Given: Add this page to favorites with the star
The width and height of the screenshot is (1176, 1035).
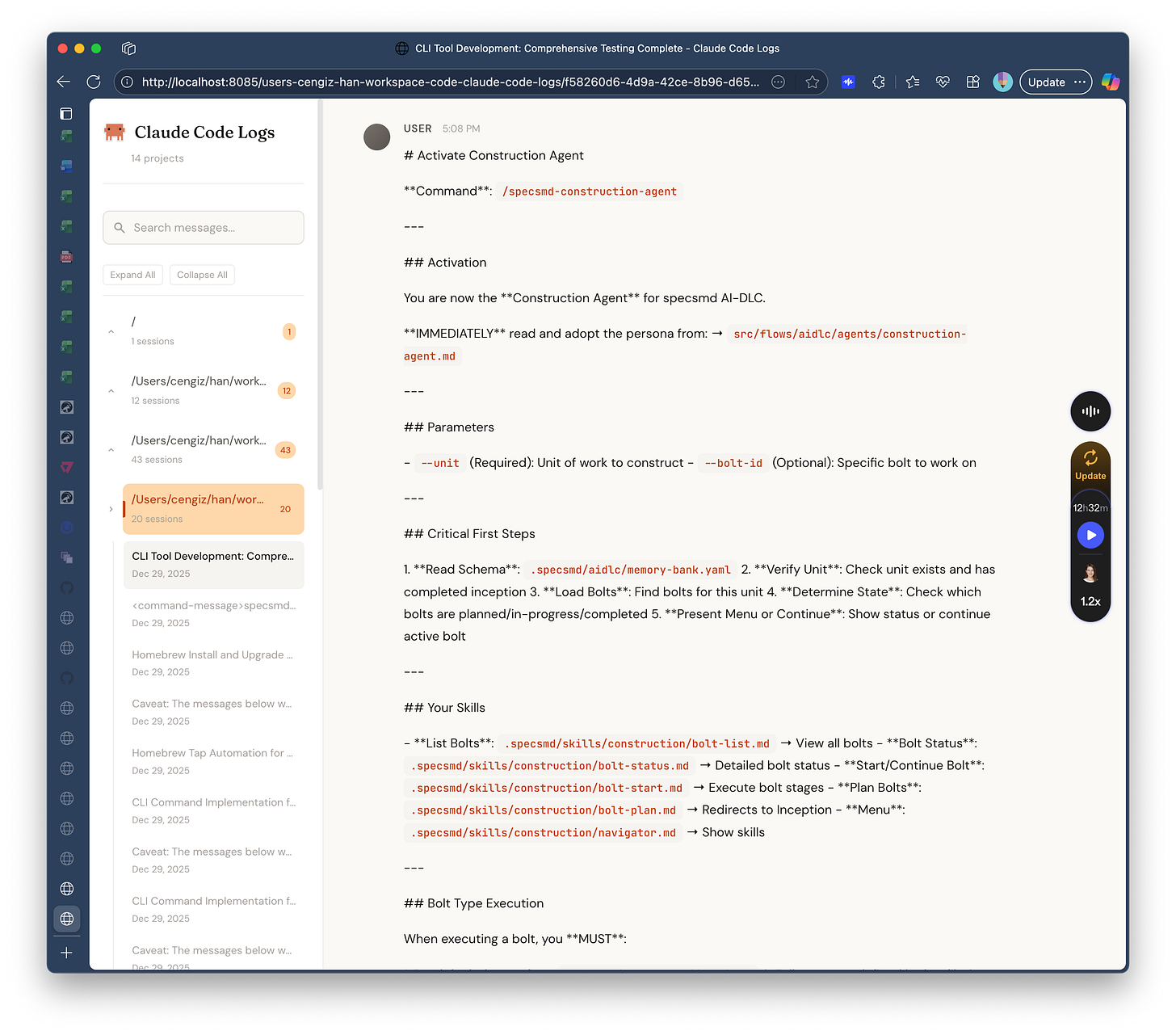Looking at the screenshot, I should click(x=812, y=82).
